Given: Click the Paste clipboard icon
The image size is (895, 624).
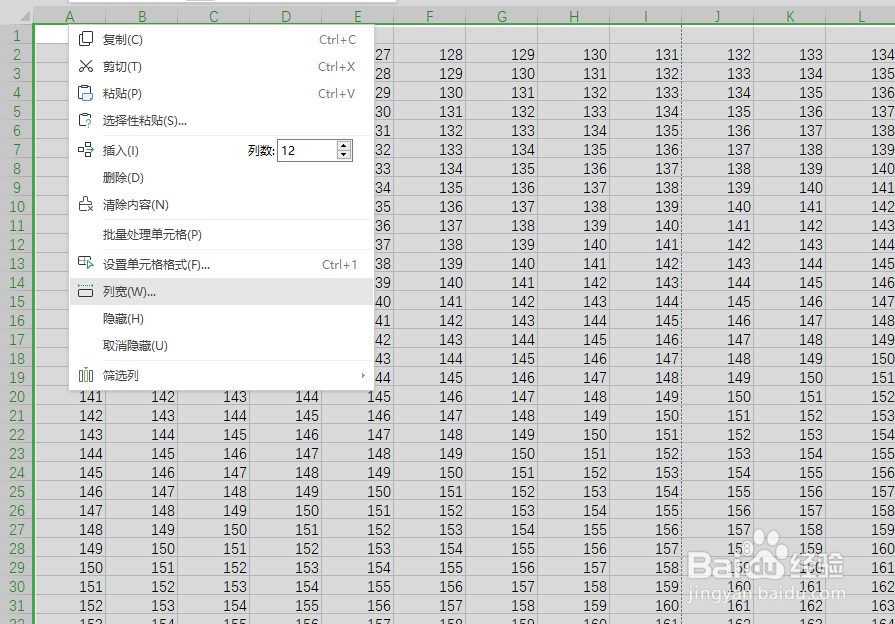Looking at the screenshot, I should (86, 93).
